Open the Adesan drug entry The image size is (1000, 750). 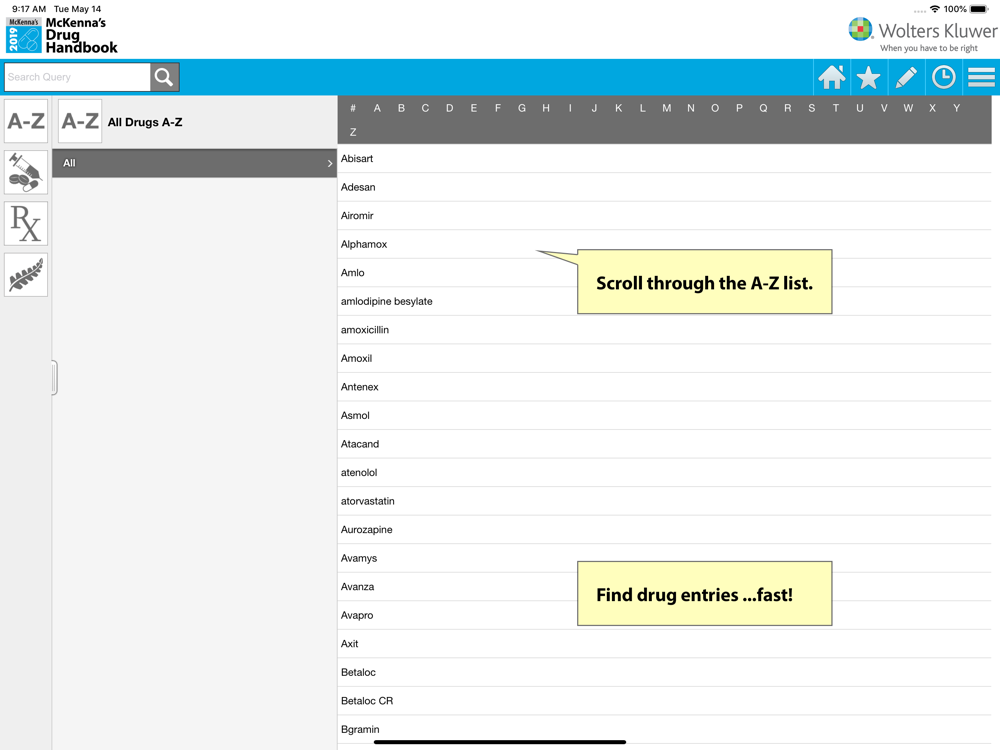tap(664, 188)
